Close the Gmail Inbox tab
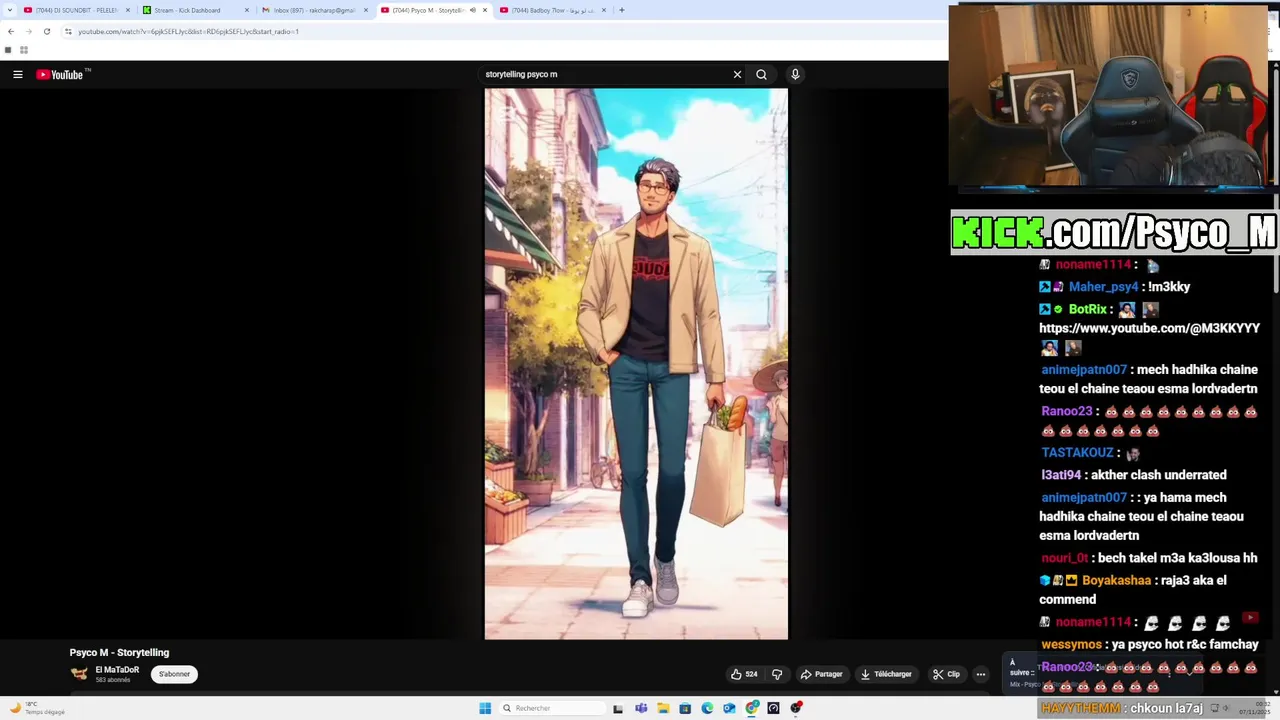 (x=366, y=10)
